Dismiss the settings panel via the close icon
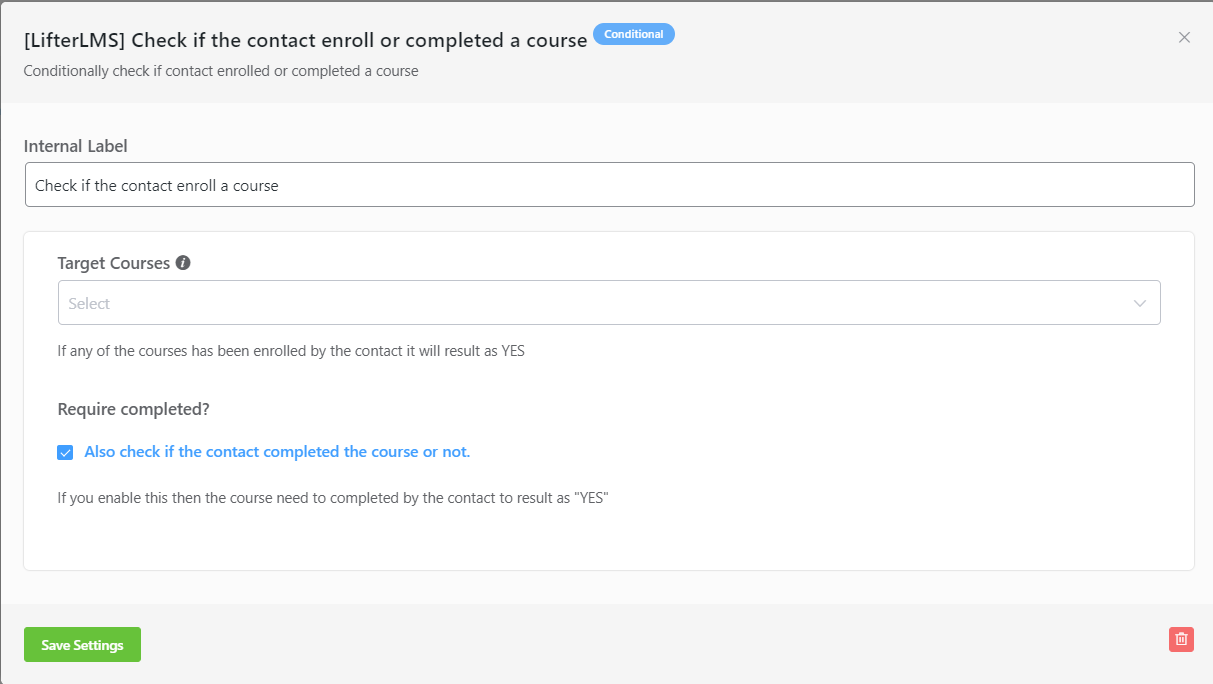The height and width of the screenshot is (684, 1213). click(x=1184, y=37)
